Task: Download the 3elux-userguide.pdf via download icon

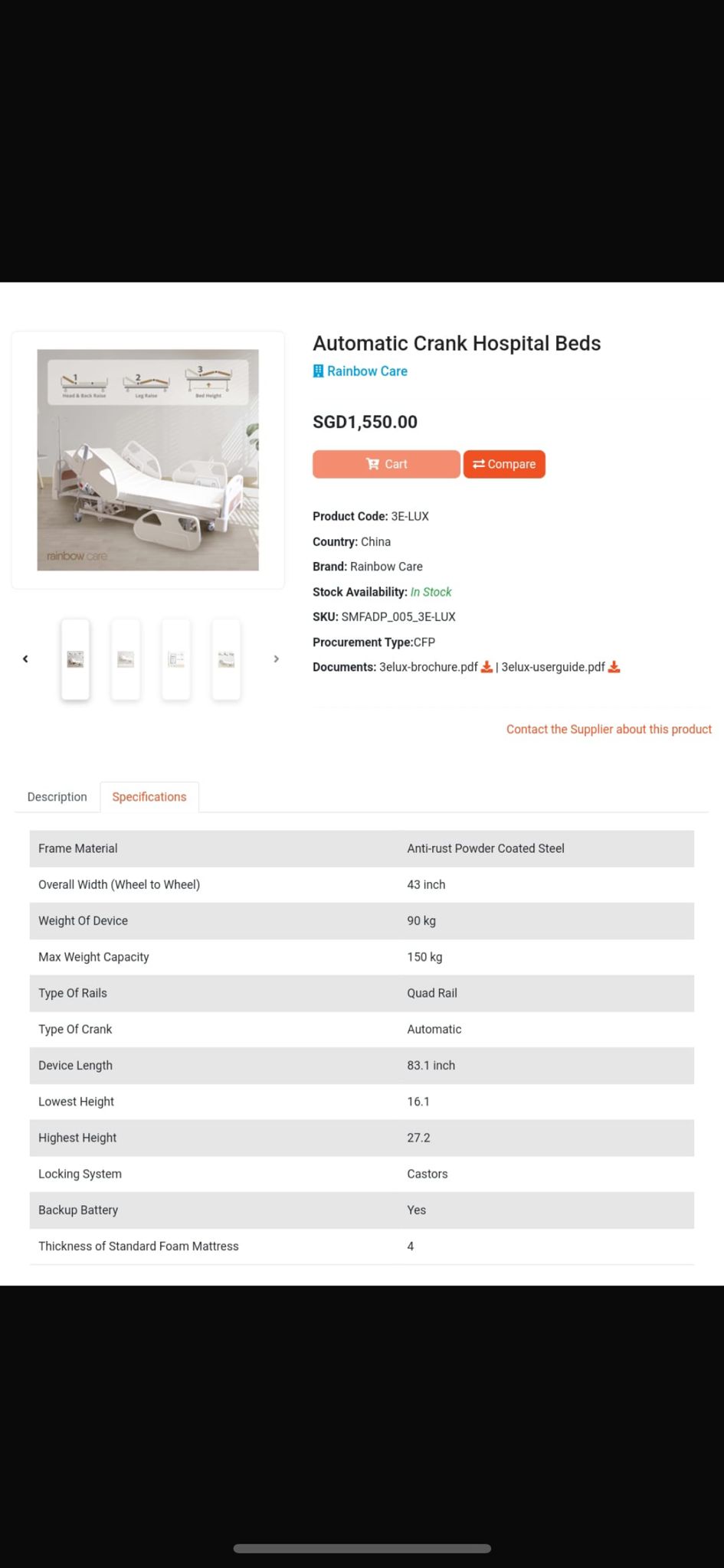Action: 614,667
